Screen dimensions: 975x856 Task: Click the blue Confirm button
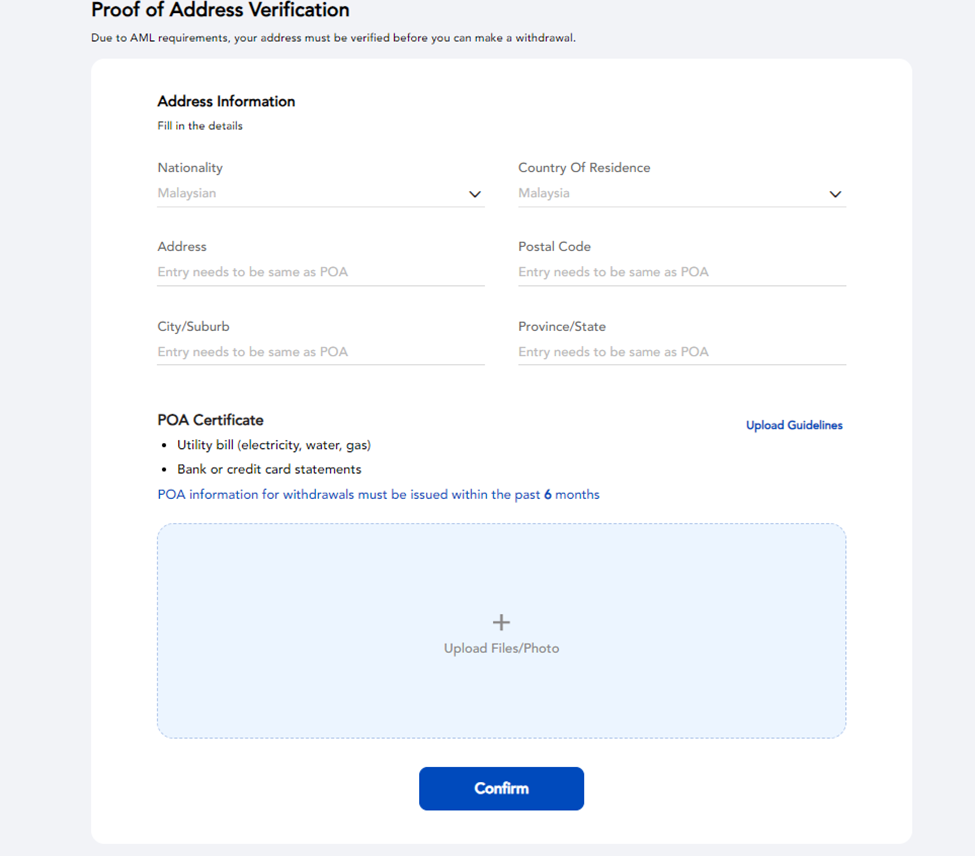tap(501, 788)
